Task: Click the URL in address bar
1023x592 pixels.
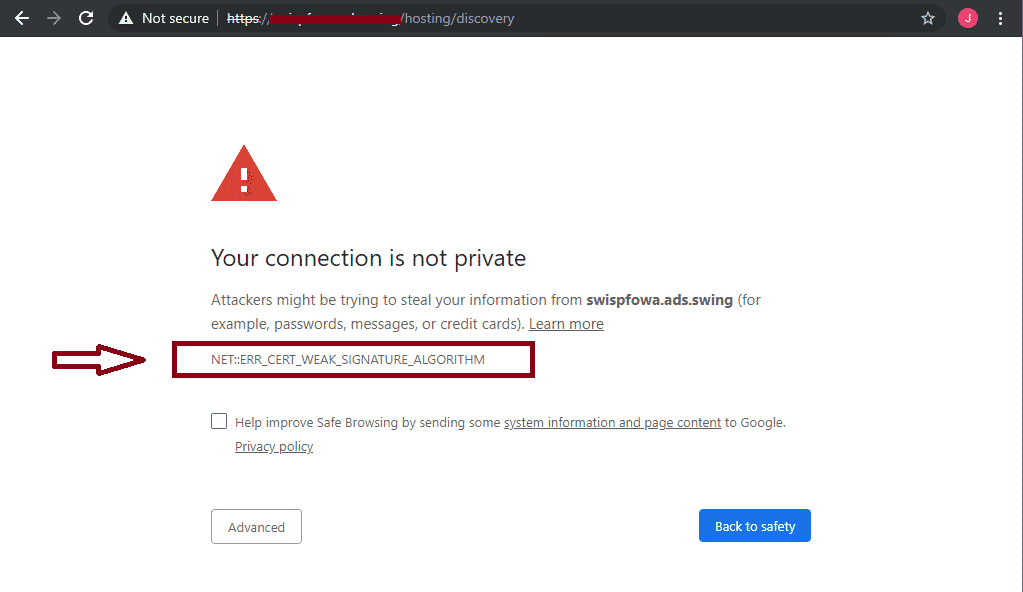Action: tap(371, 18)
